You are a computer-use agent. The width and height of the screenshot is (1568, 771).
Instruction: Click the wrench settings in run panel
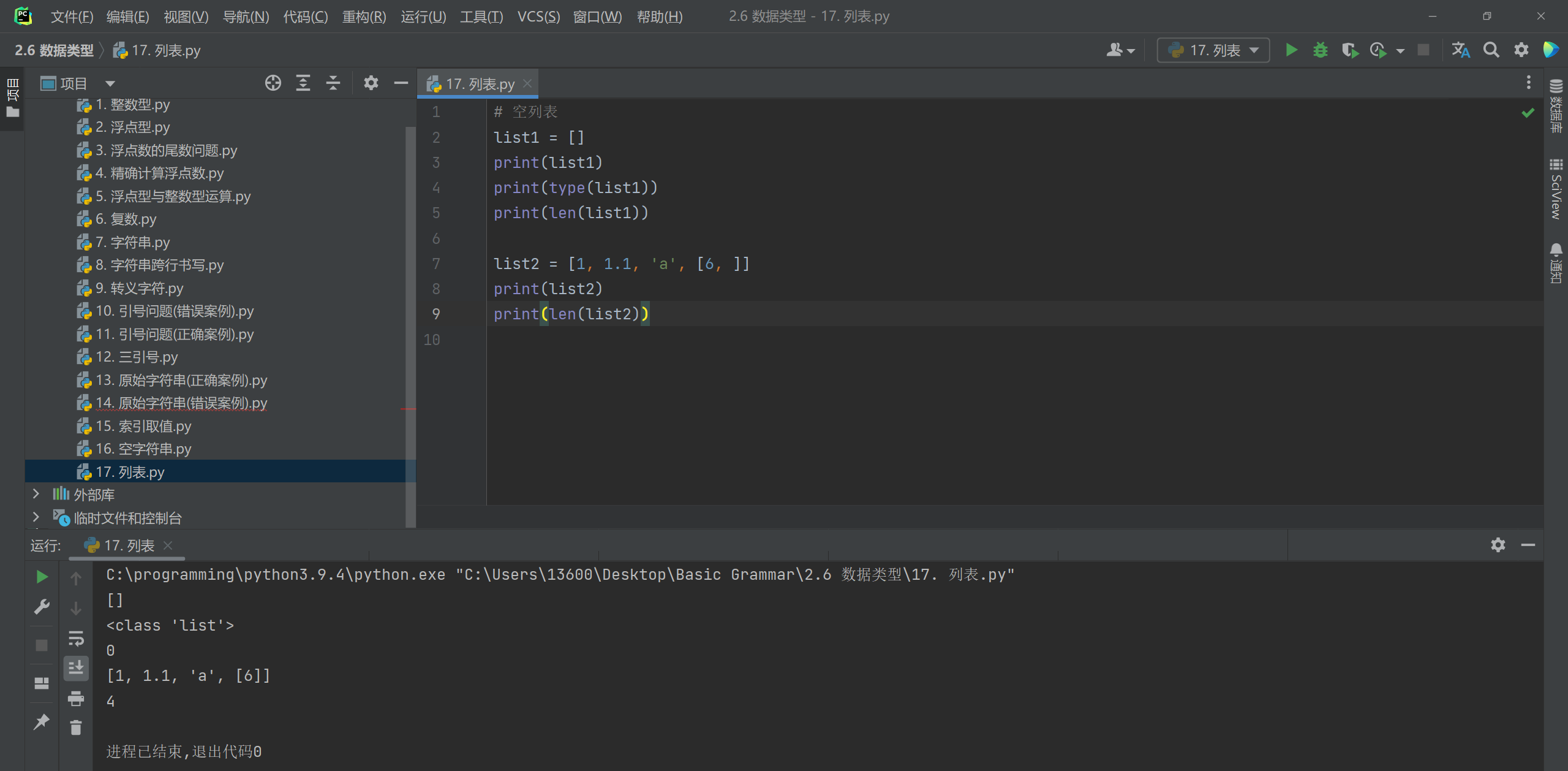click(x=42, y=607)
